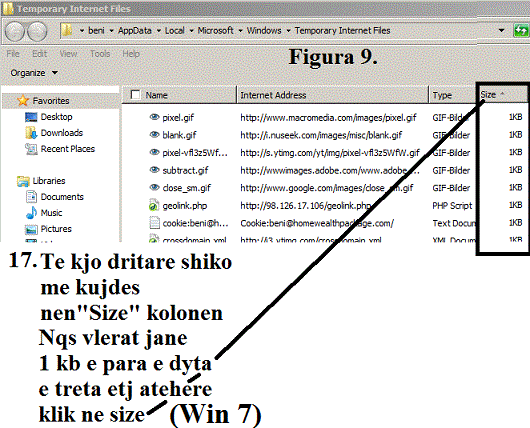Viewport: 530px width, 428px height.
Task: Click the green Refresh icon
Action: coord(521,31)
